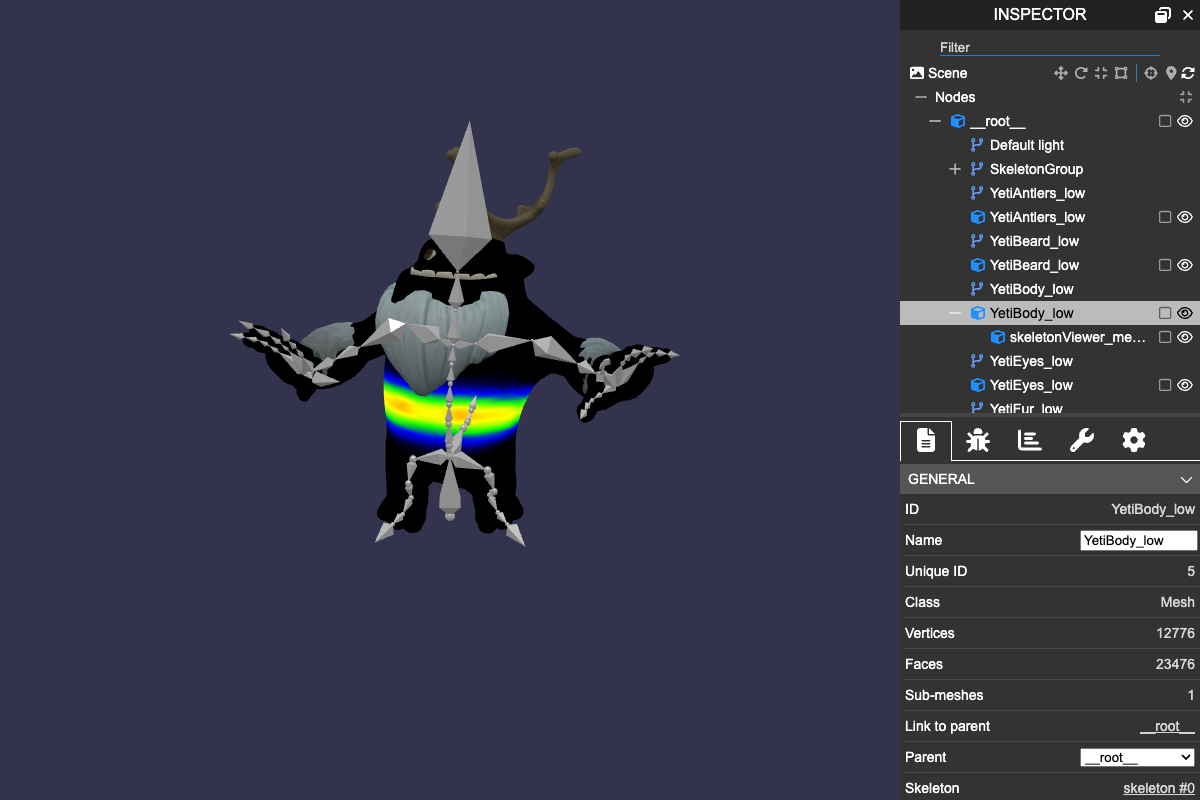1200x800 pixels.
Task: Open the Parent dropdown
Action: 1137,757
